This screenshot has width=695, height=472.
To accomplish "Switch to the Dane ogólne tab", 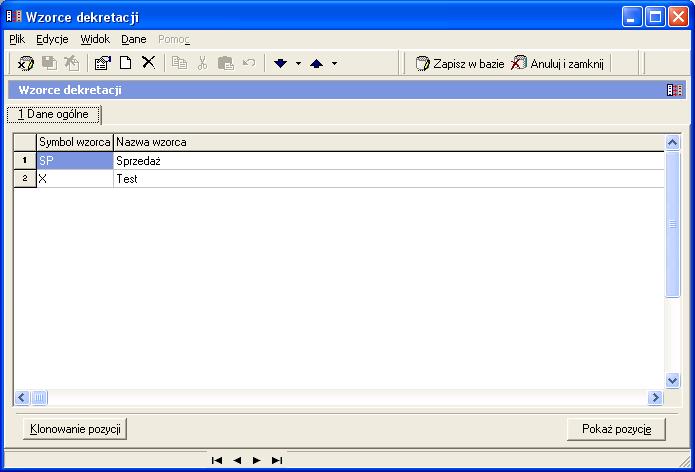I will [x=53, y=114].
